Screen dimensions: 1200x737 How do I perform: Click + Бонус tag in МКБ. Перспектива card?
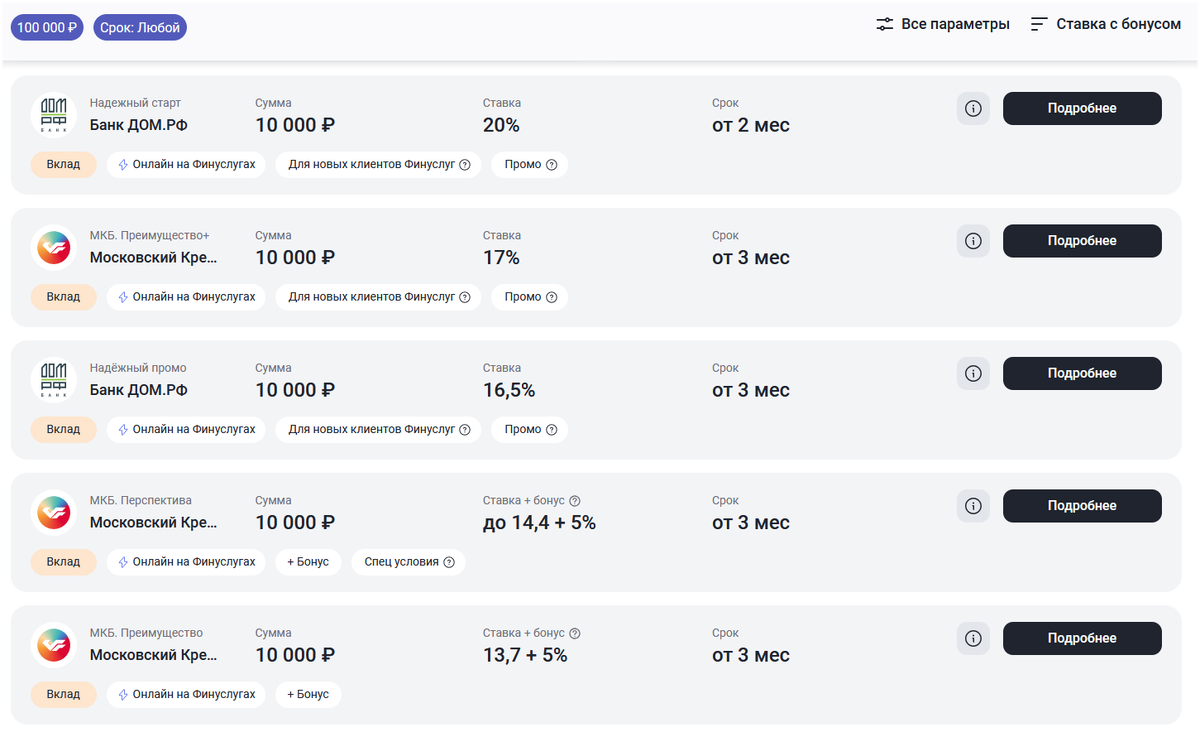point(309,562)
